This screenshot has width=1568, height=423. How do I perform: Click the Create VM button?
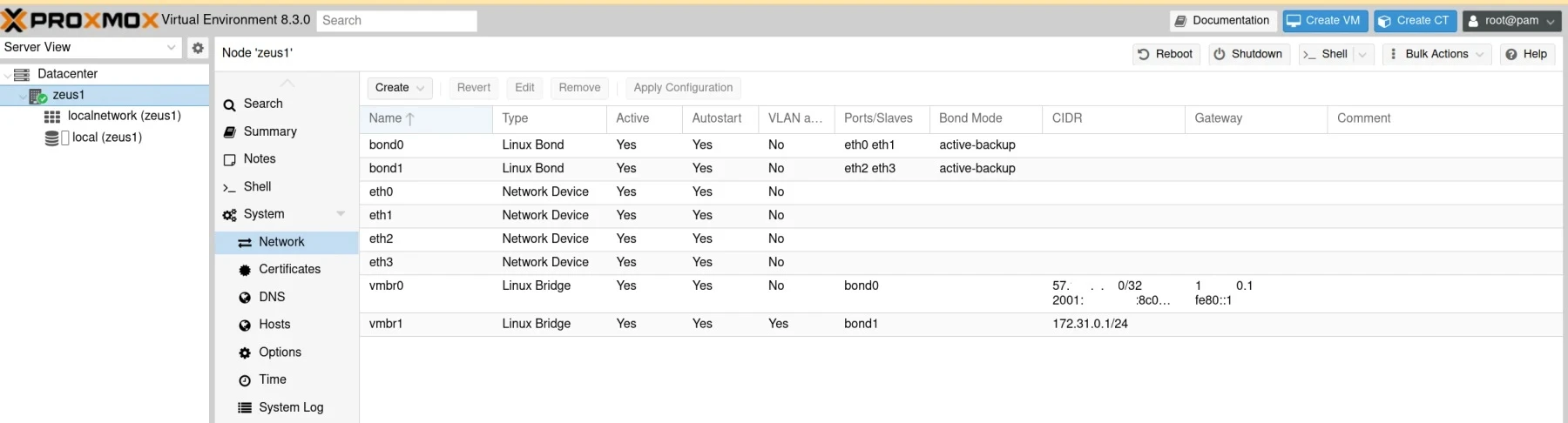coord(1324,21)
